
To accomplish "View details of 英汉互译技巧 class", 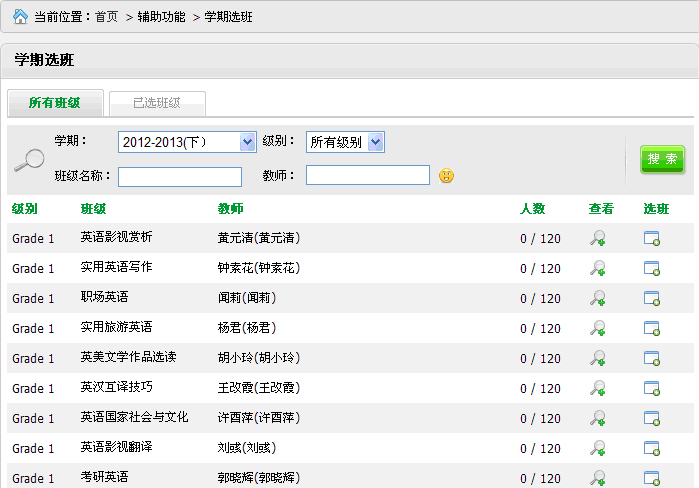I will 598,388.
